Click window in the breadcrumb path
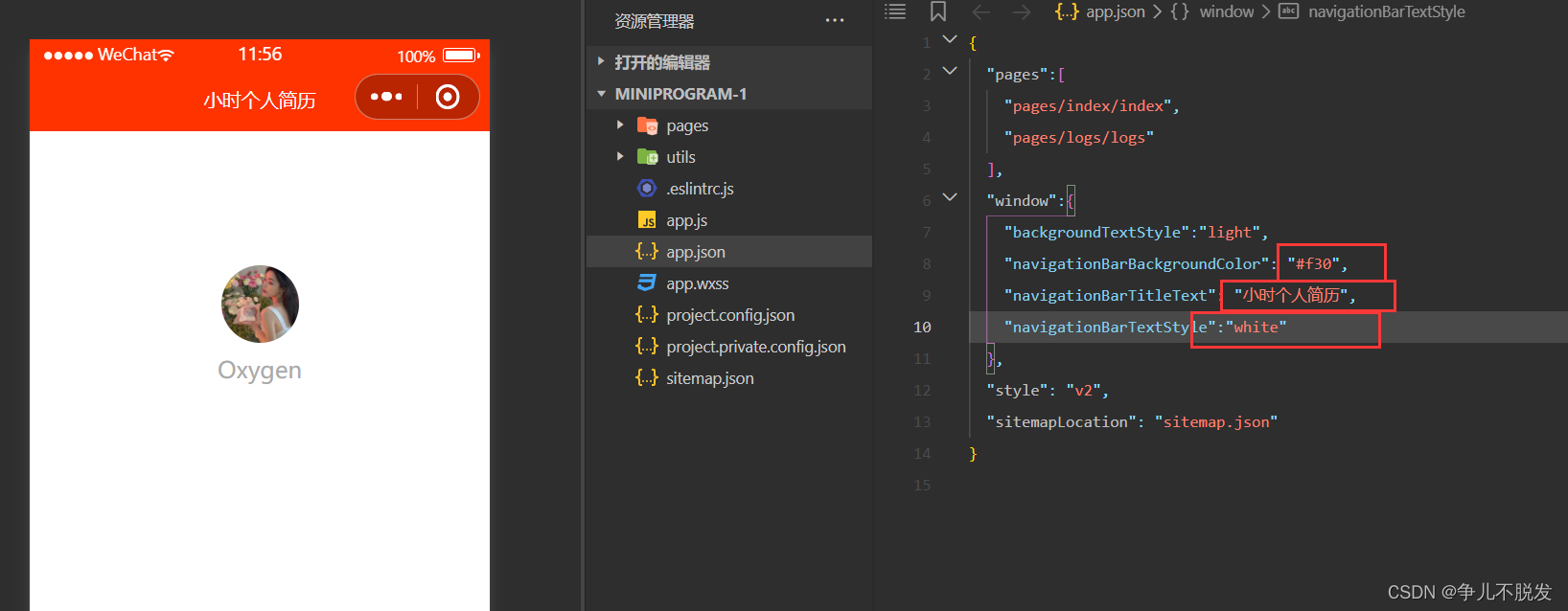Image resolution: width=1568 pixels, height=611 pixels. click(x=1226, y=11)
